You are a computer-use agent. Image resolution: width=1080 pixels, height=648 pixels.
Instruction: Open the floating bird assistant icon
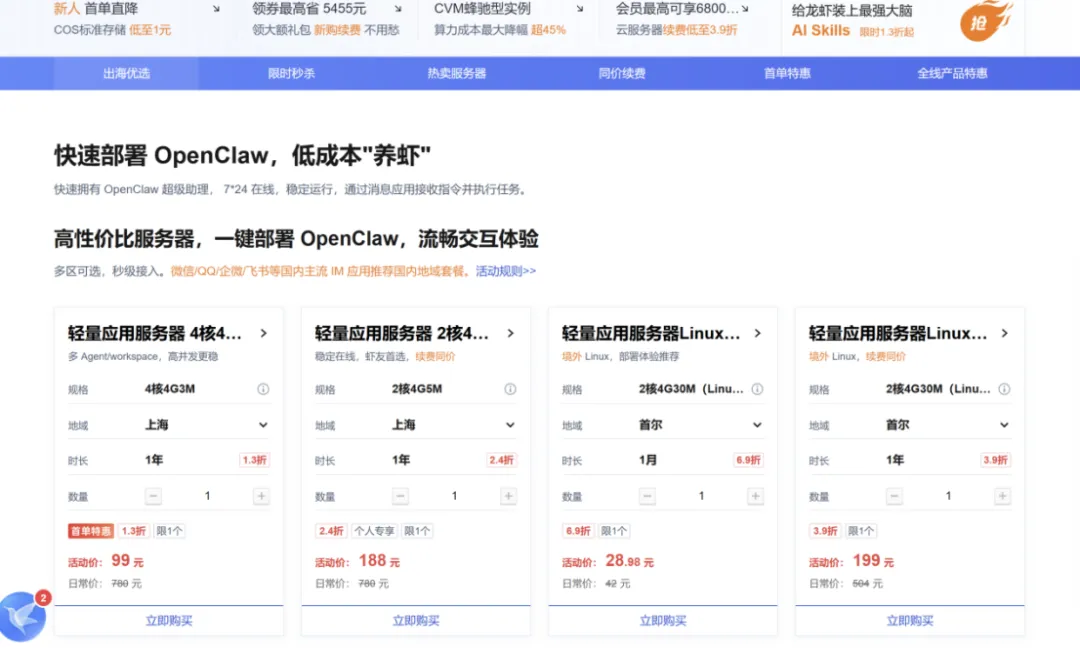coord(23,616)
